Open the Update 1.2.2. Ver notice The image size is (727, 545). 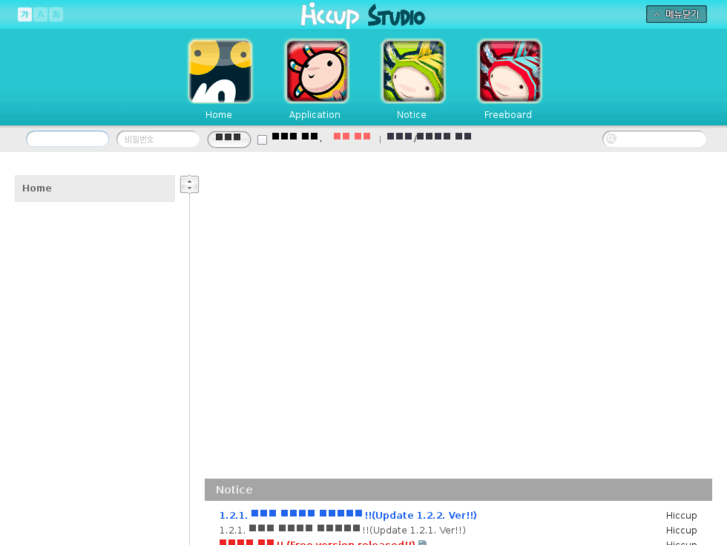348,515
